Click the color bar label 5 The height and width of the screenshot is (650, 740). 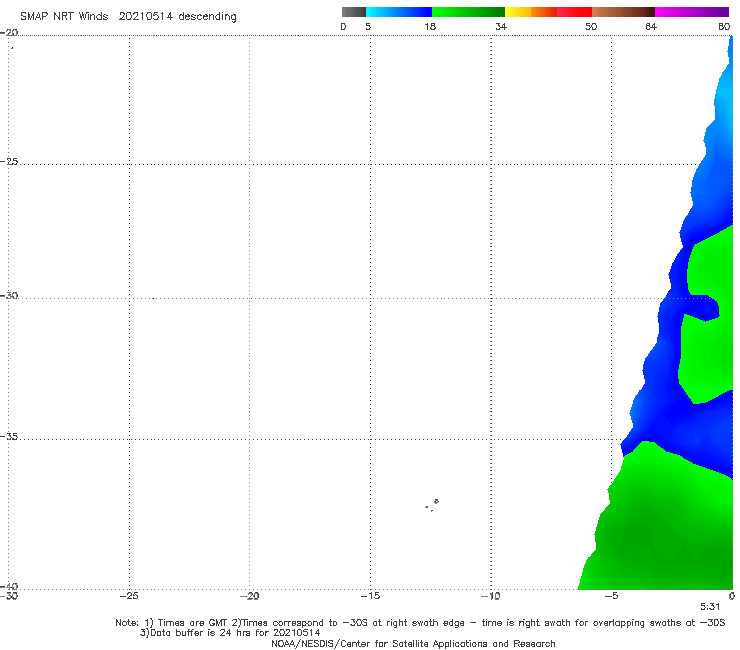[x=368, y=27]
